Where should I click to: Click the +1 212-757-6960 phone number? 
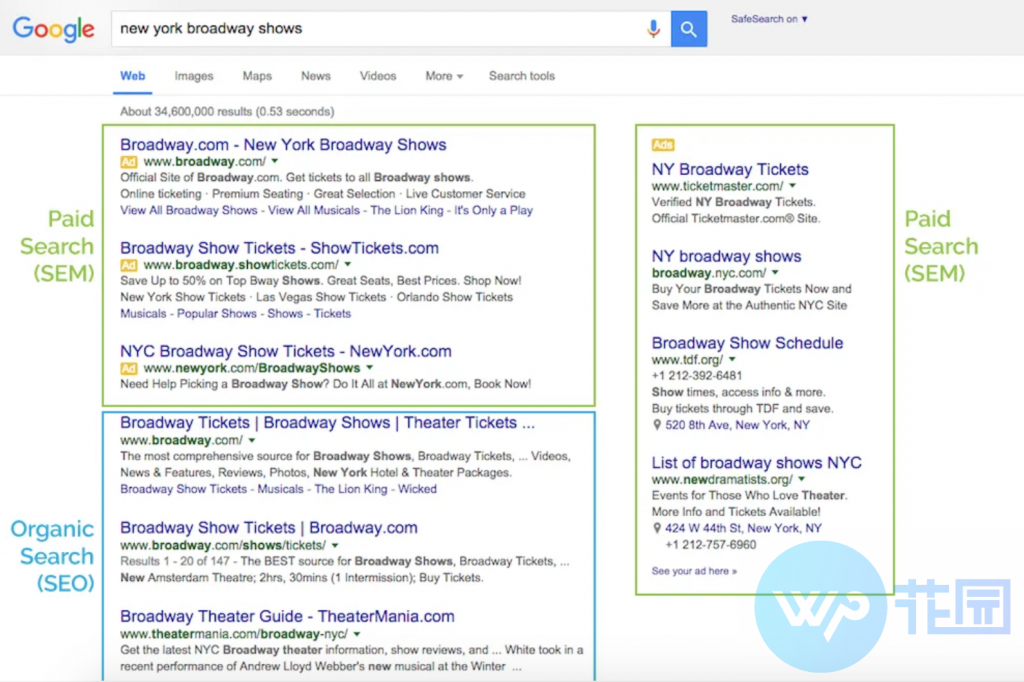click(x=711, y=545)
